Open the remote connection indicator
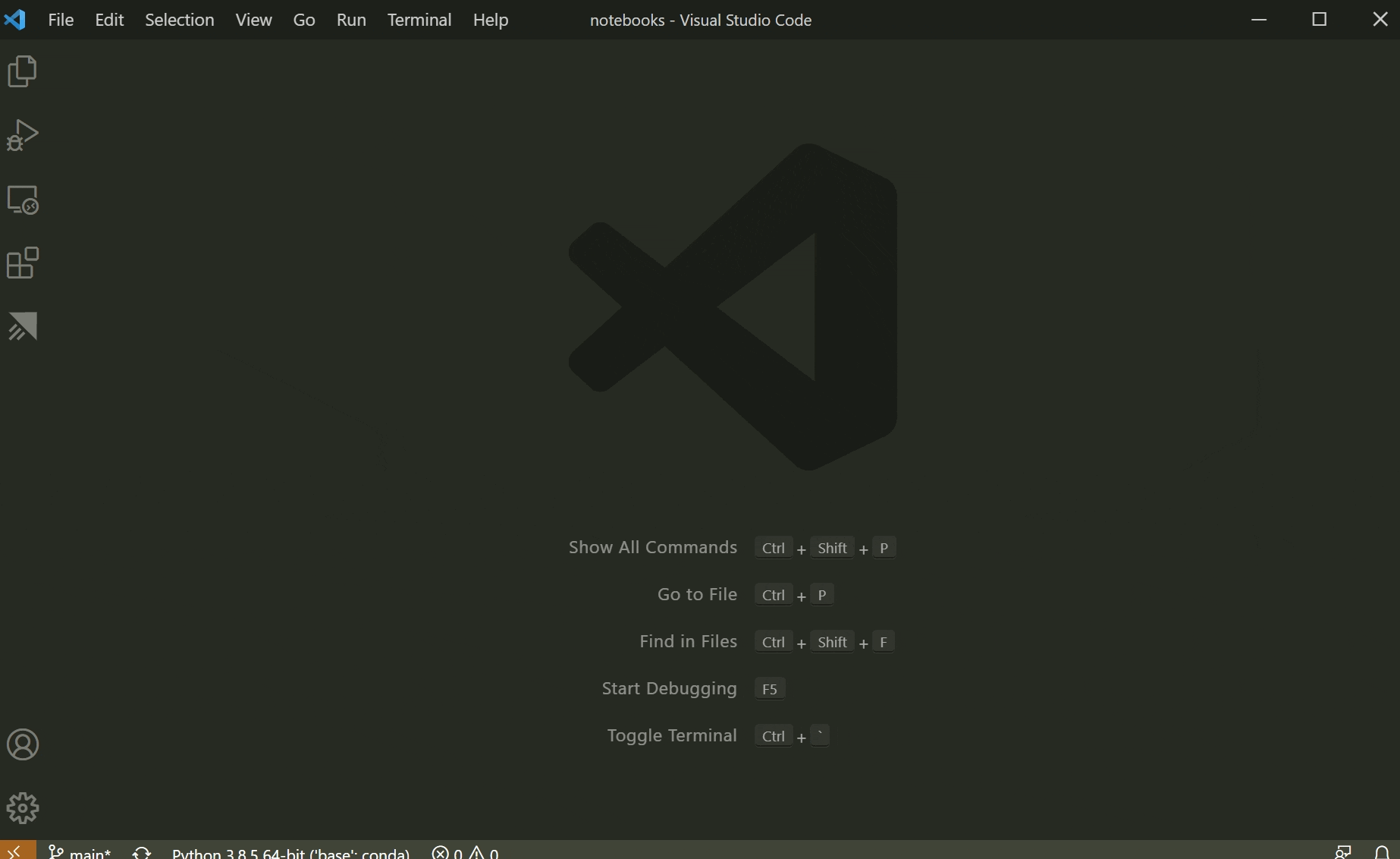The width and height of the screenshot is (1400, 859). pyautogui.click(x=15, y=851)
